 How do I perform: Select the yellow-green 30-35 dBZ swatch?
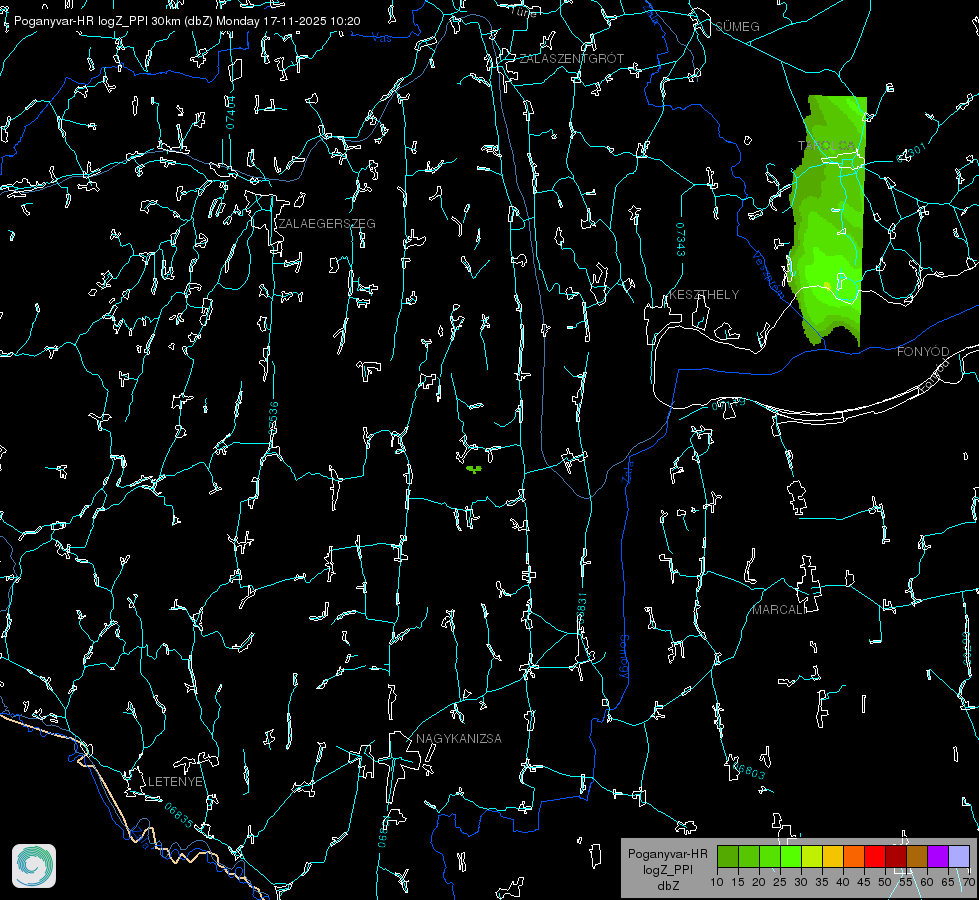(812, 856)
